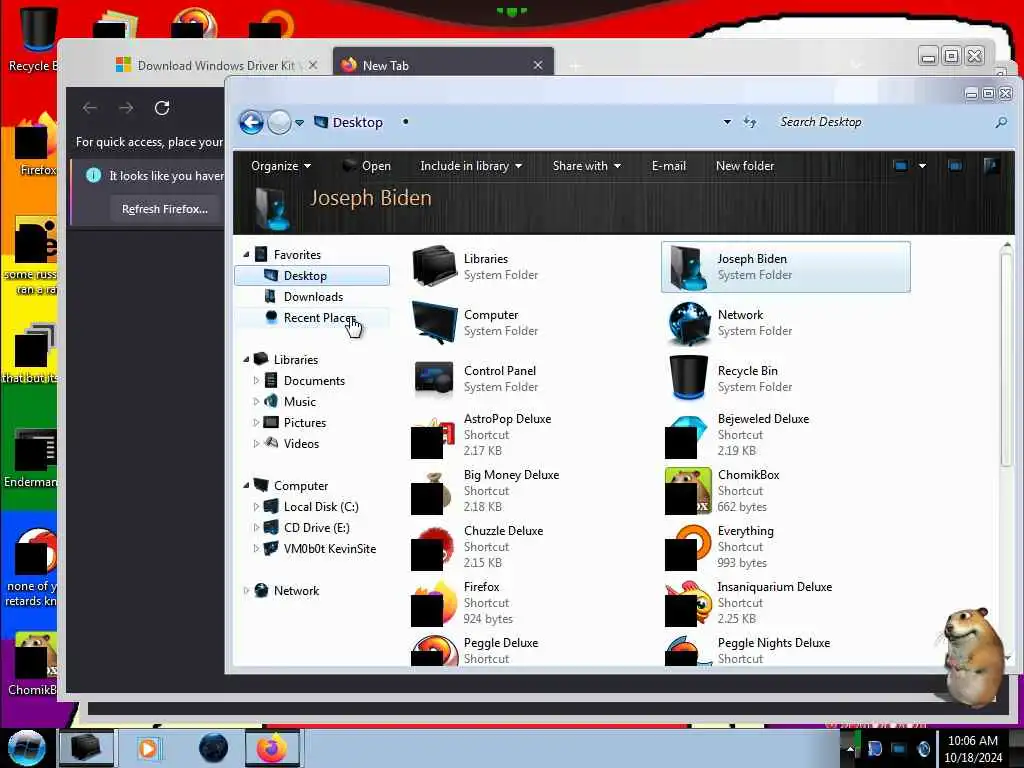Select Pictures library

point(304,423)
